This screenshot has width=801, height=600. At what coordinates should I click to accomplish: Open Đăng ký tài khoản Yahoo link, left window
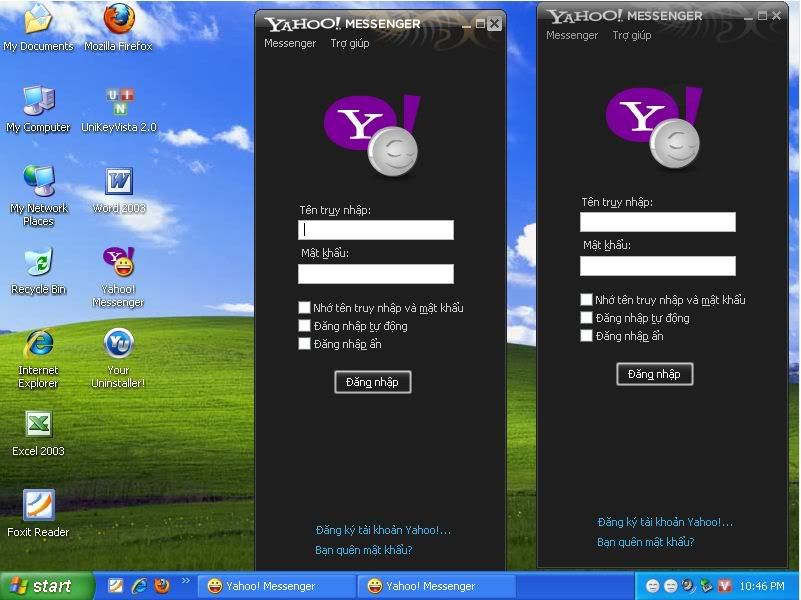click(383, 530)
